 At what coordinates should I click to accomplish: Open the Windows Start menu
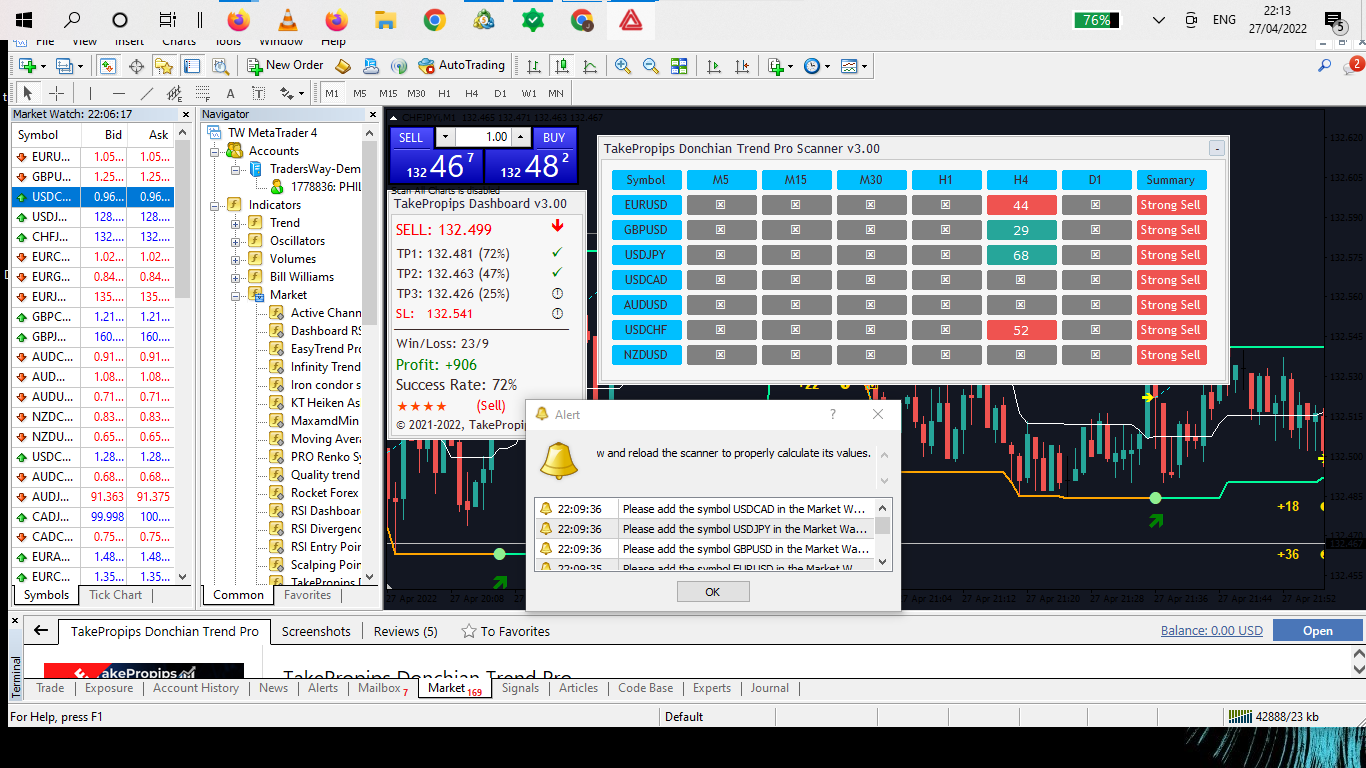point(24,20)
